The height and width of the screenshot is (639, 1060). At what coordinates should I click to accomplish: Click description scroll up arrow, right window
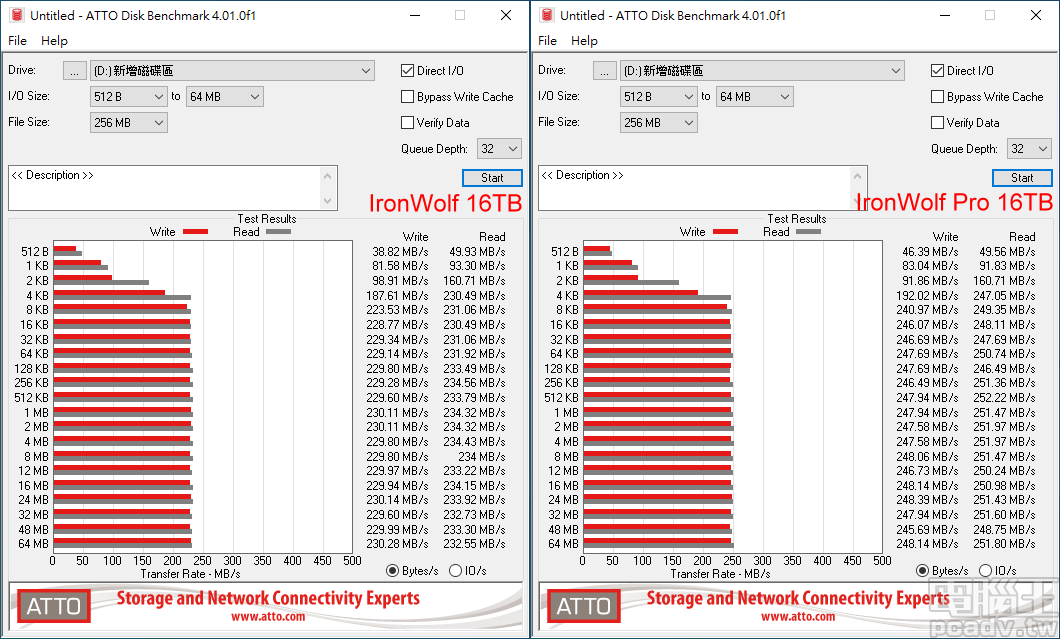pos(858,176)
